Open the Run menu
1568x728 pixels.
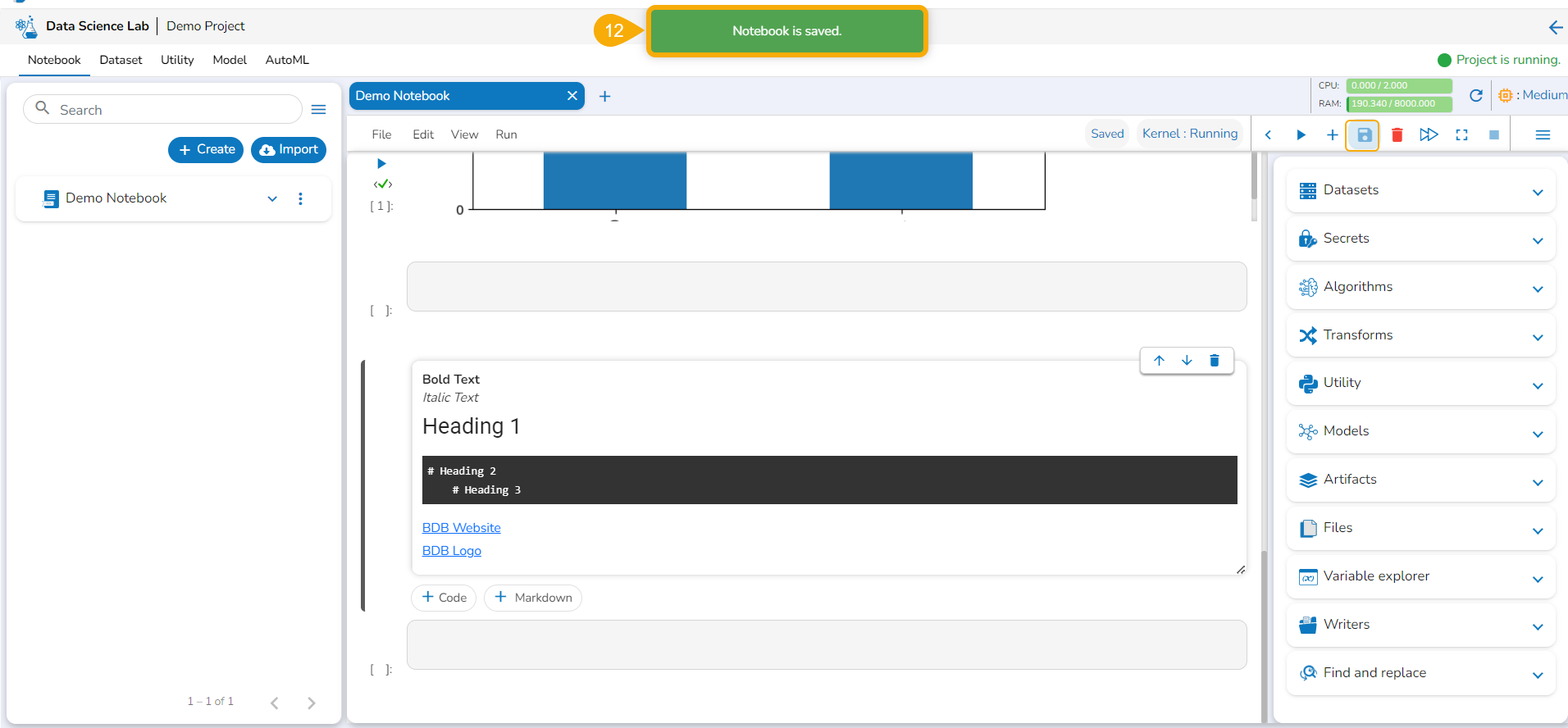point(506,134)
